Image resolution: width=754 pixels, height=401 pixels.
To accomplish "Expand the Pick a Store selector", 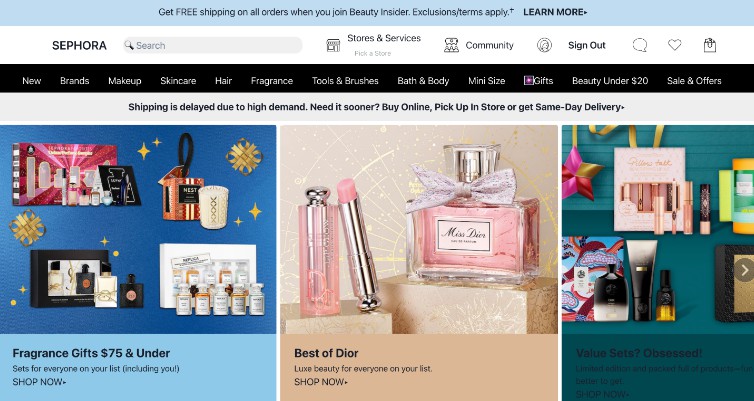I will tap(373, 53).
